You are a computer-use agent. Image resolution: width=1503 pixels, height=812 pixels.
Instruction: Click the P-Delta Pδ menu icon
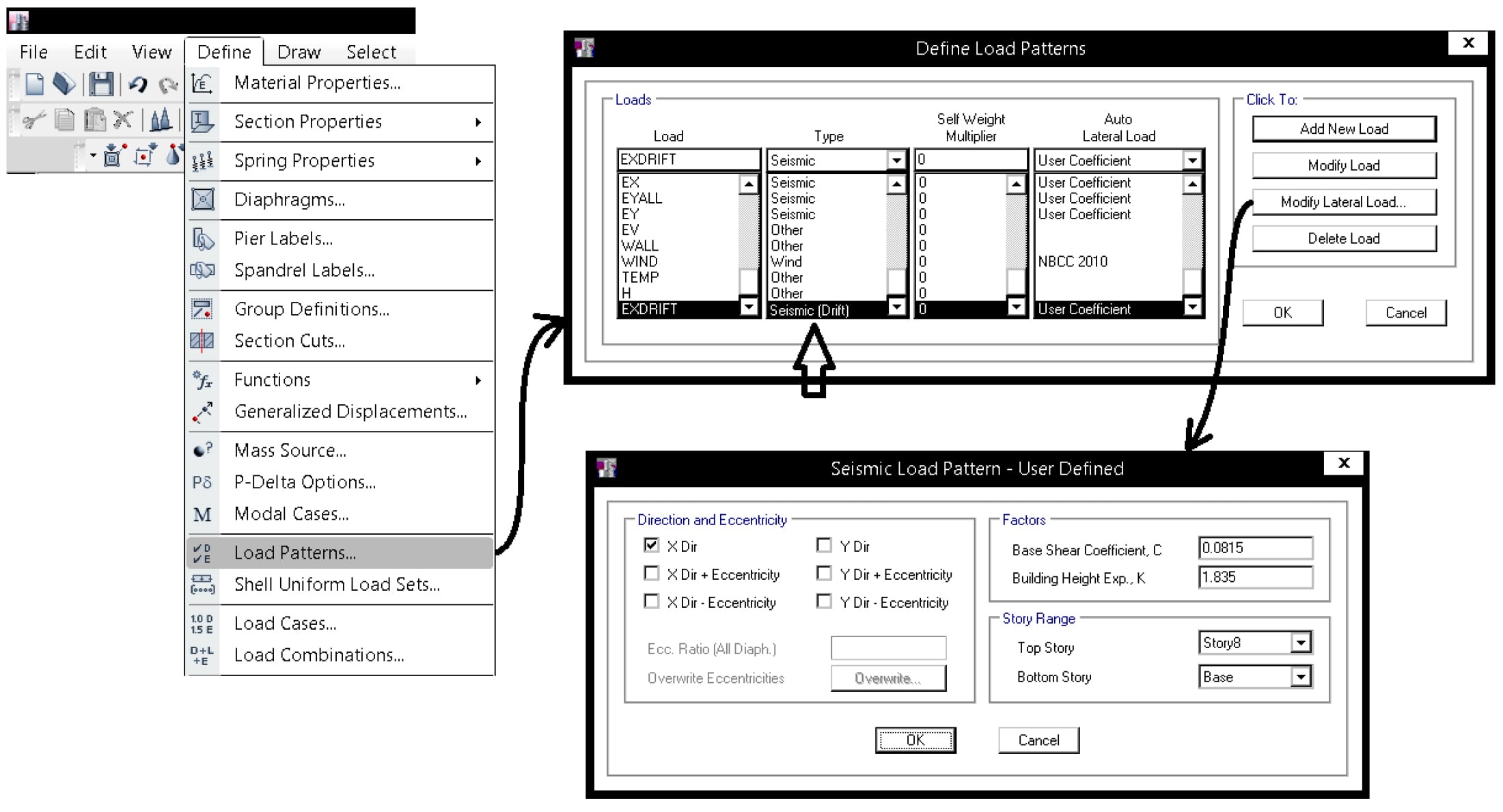coord(202,482)
